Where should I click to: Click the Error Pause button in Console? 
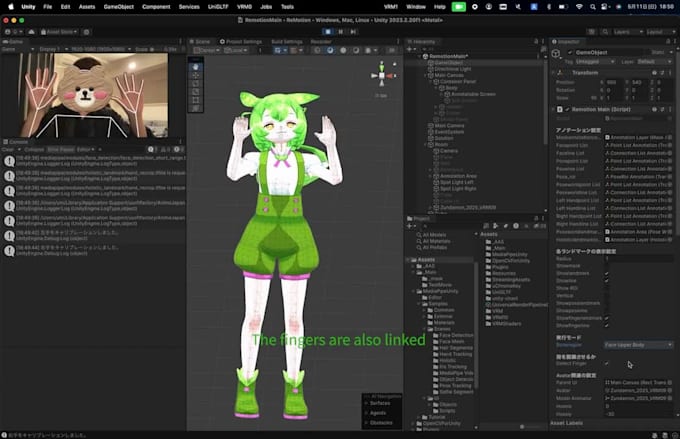pos(61,149)
